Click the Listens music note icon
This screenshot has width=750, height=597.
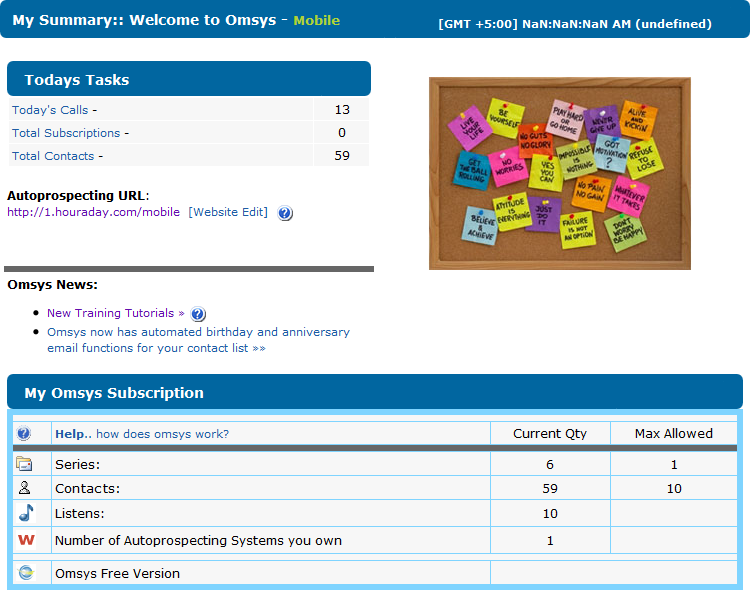pos(26,513)
